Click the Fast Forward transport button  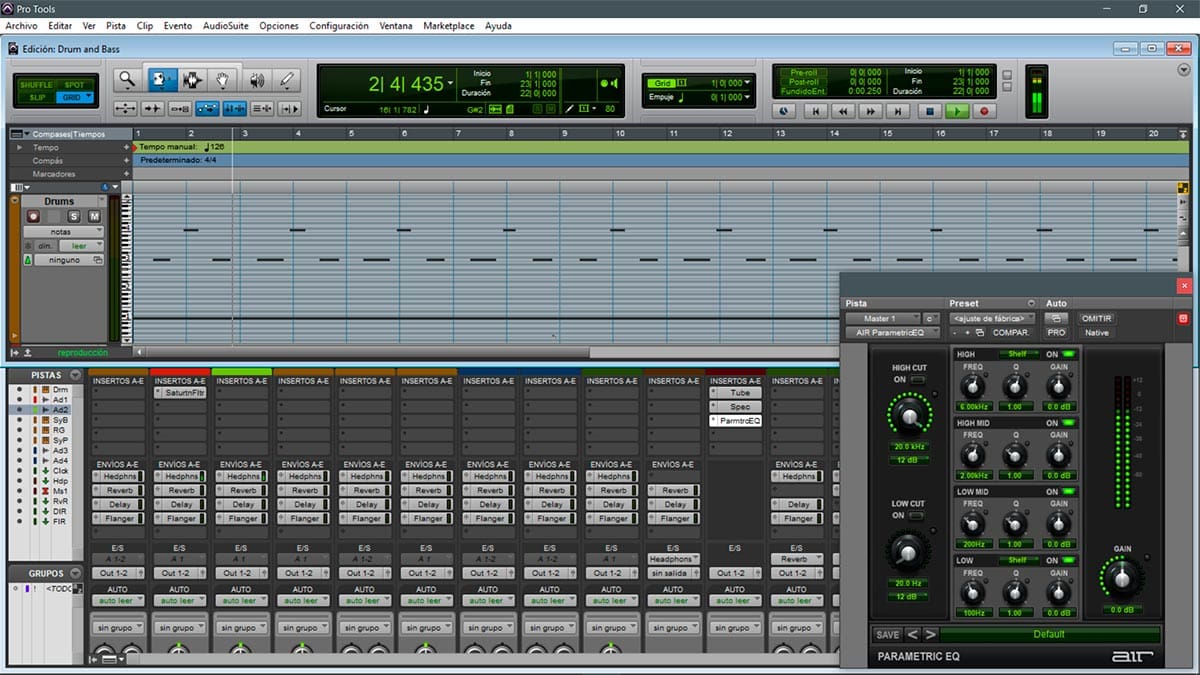click(x=871, y=112)
